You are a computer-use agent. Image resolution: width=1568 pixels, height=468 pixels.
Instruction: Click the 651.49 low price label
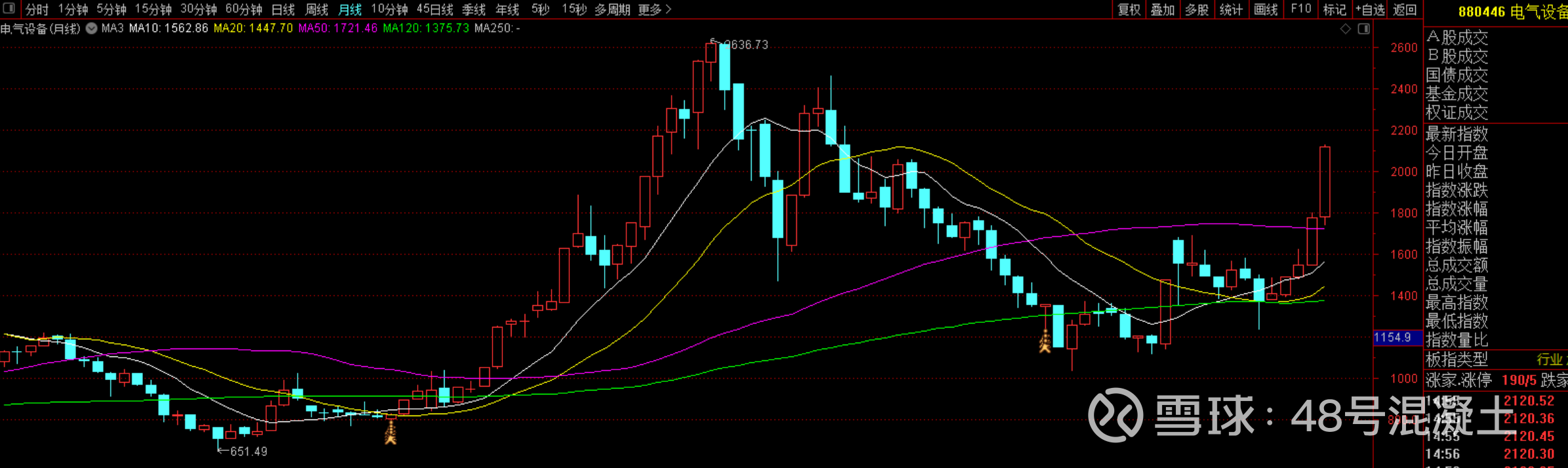249,452
